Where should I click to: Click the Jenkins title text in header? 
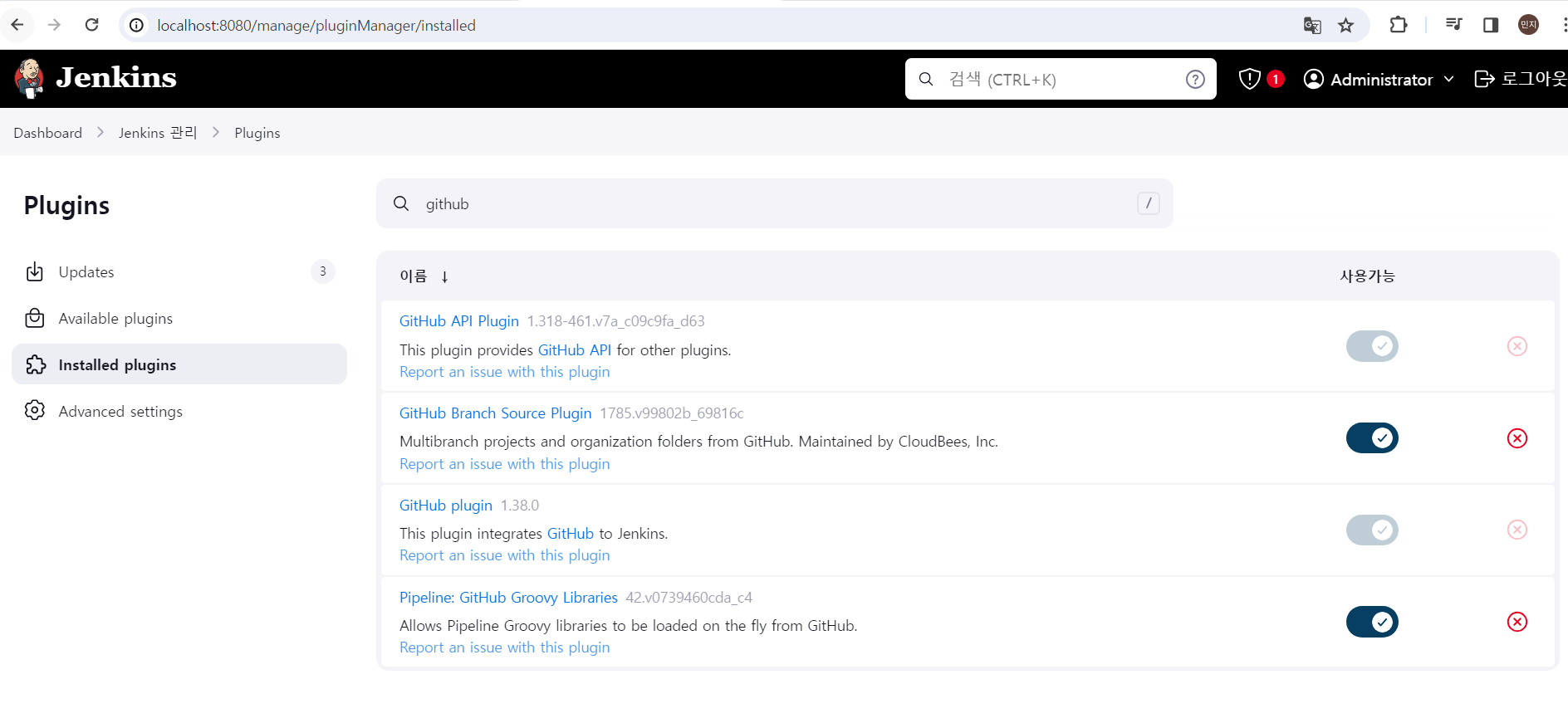pos(116,78)
